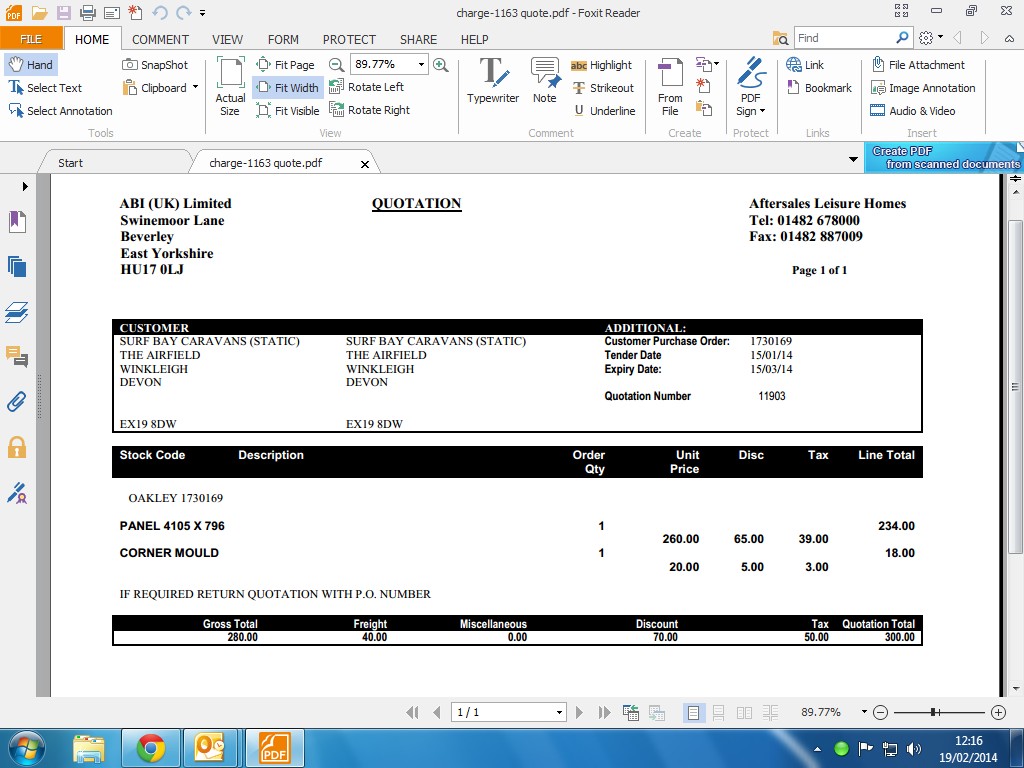Open the Bookmarks side panel
The height and width of the screenshot is (768, 1024).
click(x=17, y=222)
